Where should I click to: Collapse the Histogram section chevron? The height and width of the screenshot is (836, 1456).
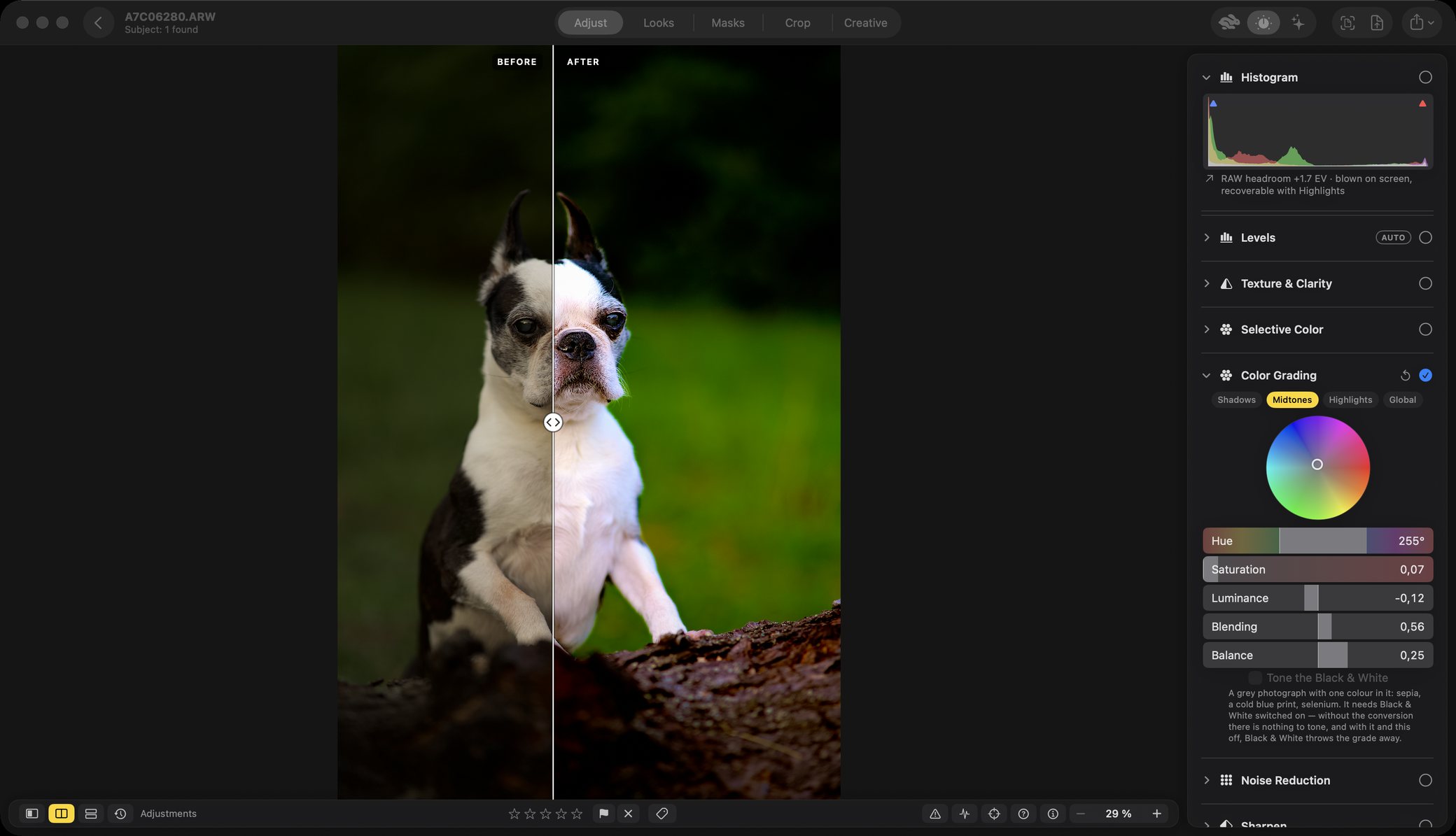(1206, 78)
